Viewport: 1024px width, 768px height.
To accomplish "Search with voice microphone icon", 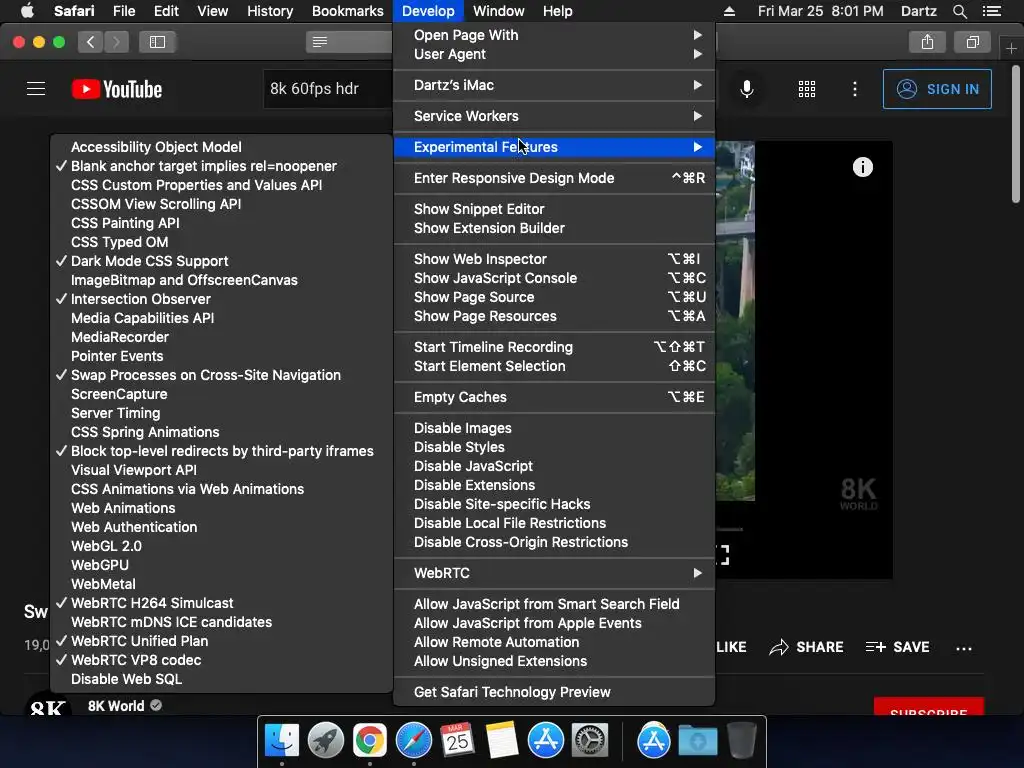I will (x=746, y=89).
